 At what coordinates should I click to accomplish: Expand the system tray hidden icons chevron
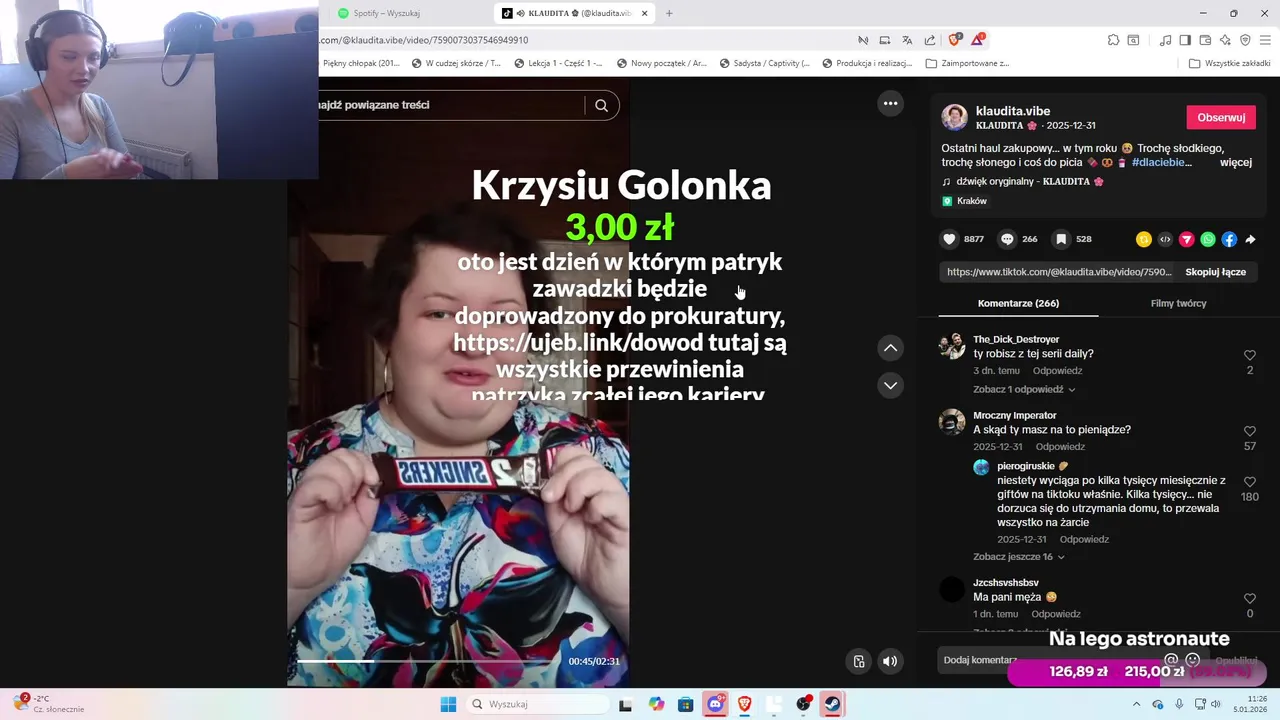1138,704
